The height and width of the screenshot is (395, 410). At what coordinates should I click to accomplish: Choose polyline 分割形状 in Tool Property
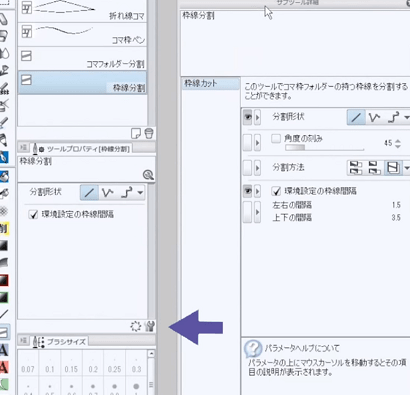[x=108, y=193]
